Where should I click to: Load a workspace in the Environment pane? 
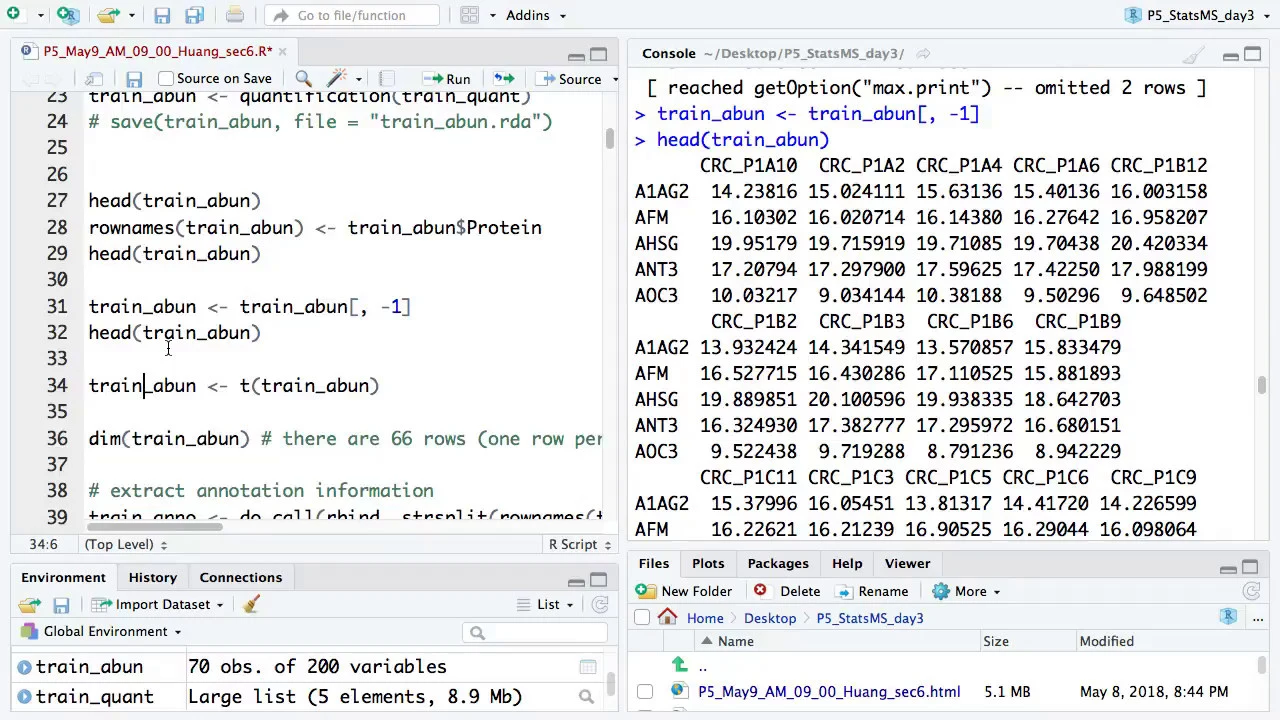pos(29,604)
